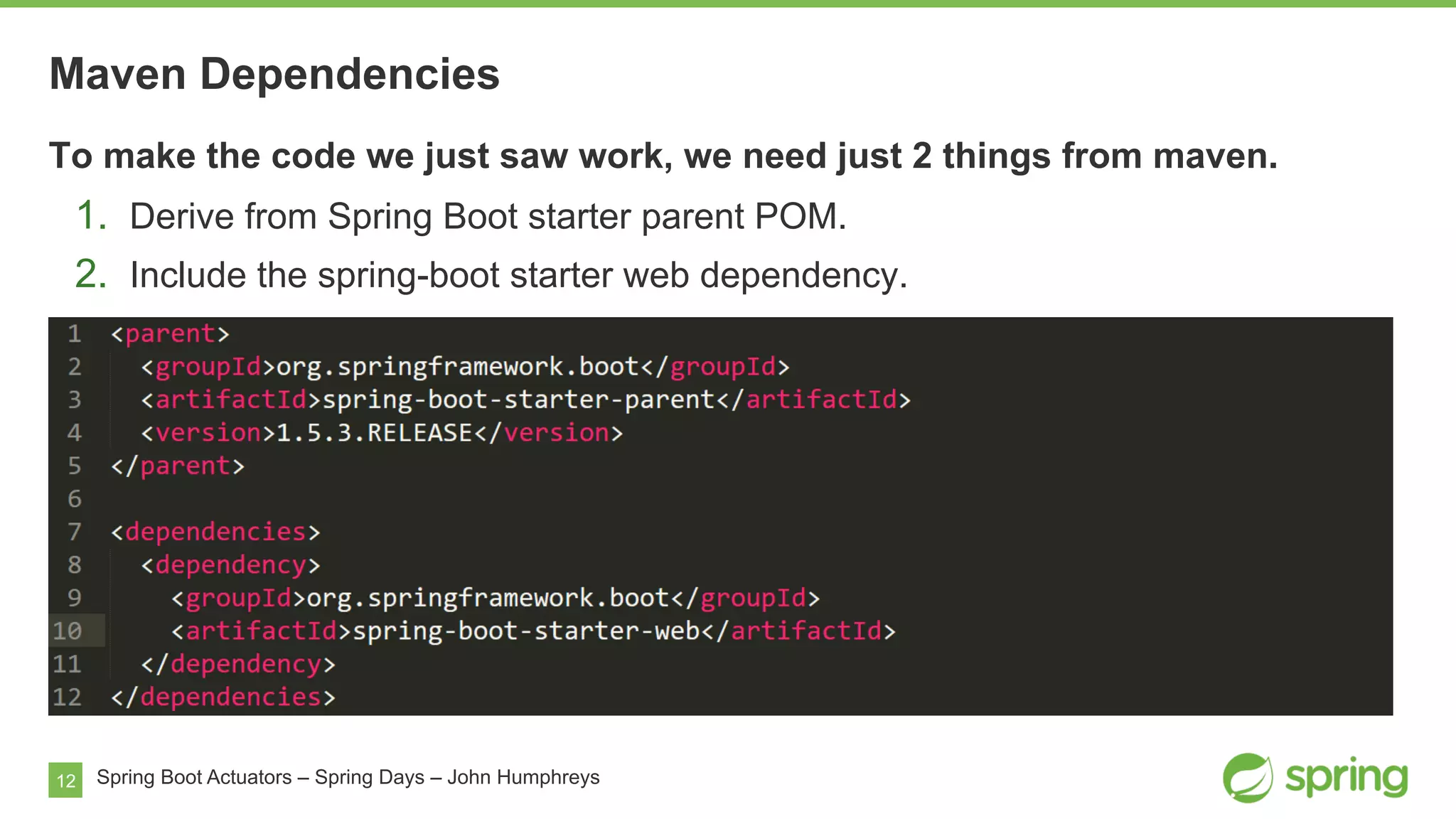Click line number 10 in code gutter
The height and width of the screenshot is (819, 1456).
click(x=68, y=631)
